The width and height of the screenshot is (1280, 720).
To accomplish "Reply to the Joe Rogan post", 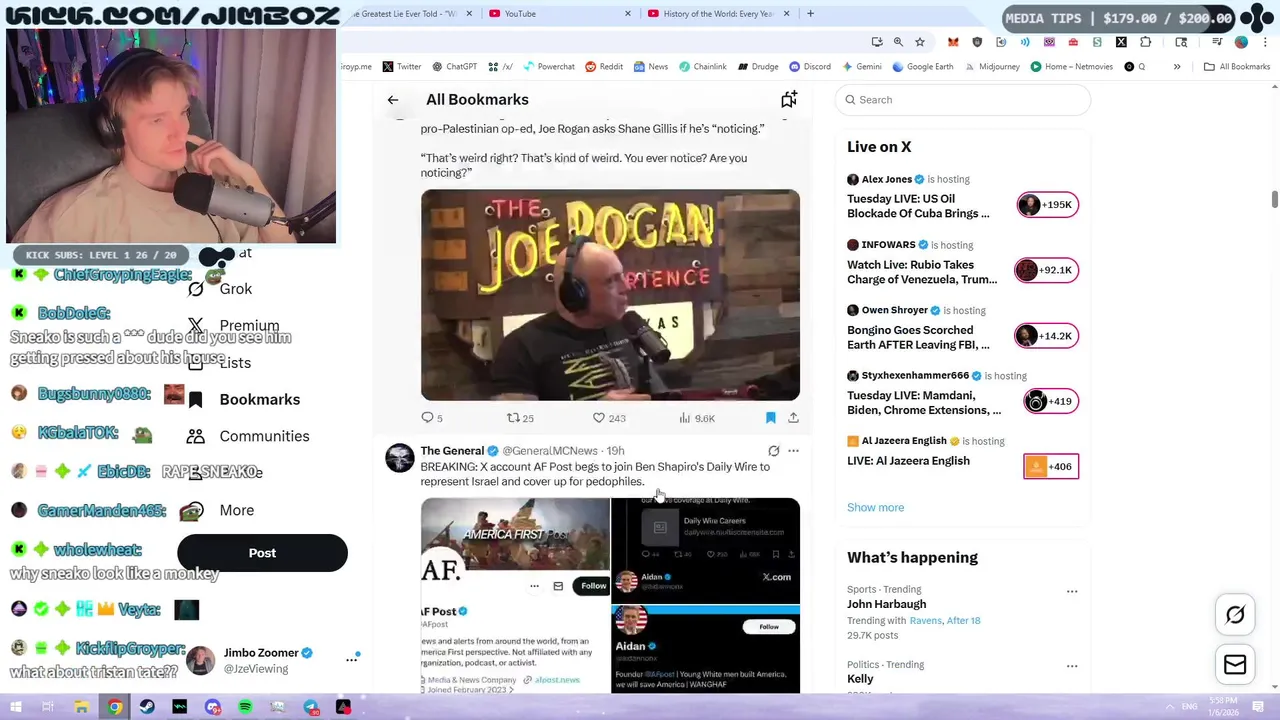I will coord(432,418).
